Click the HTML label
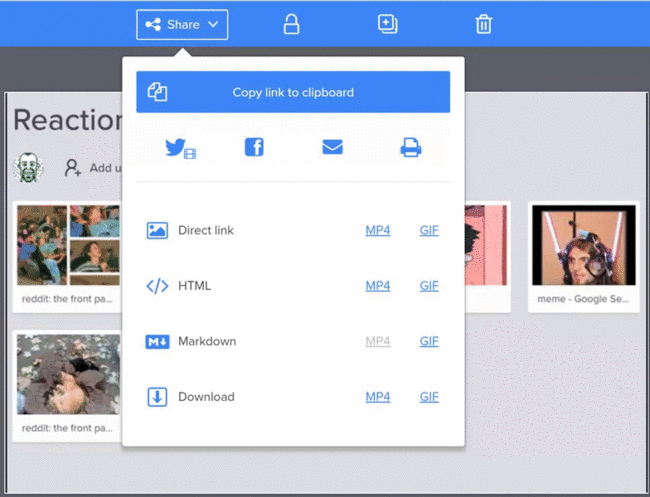Image resolution: width=650 pixels, height=497 pixels. [x=194, y=286]
